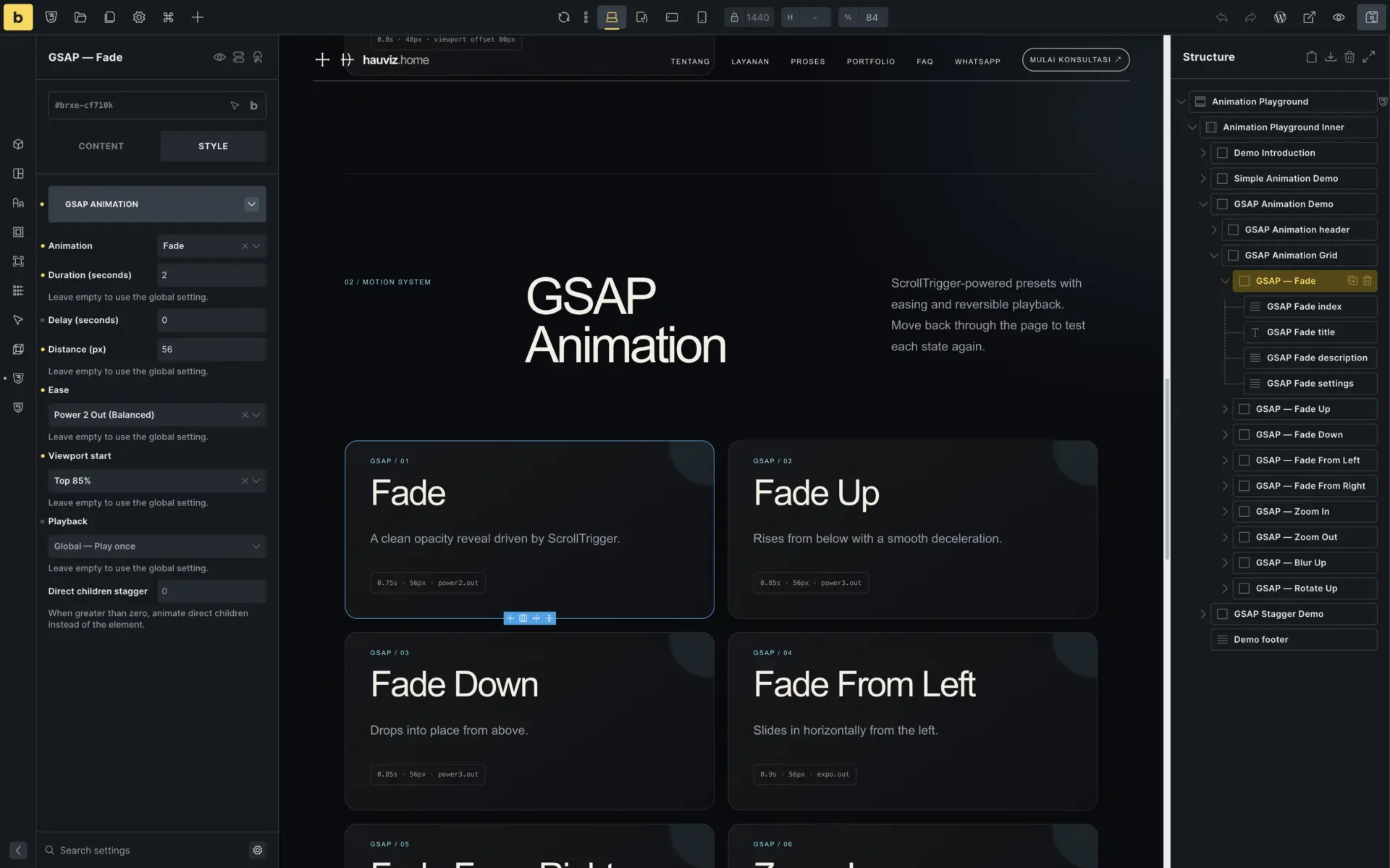Expand the GSAP Stagger Demo tree node

point(1203,614)
